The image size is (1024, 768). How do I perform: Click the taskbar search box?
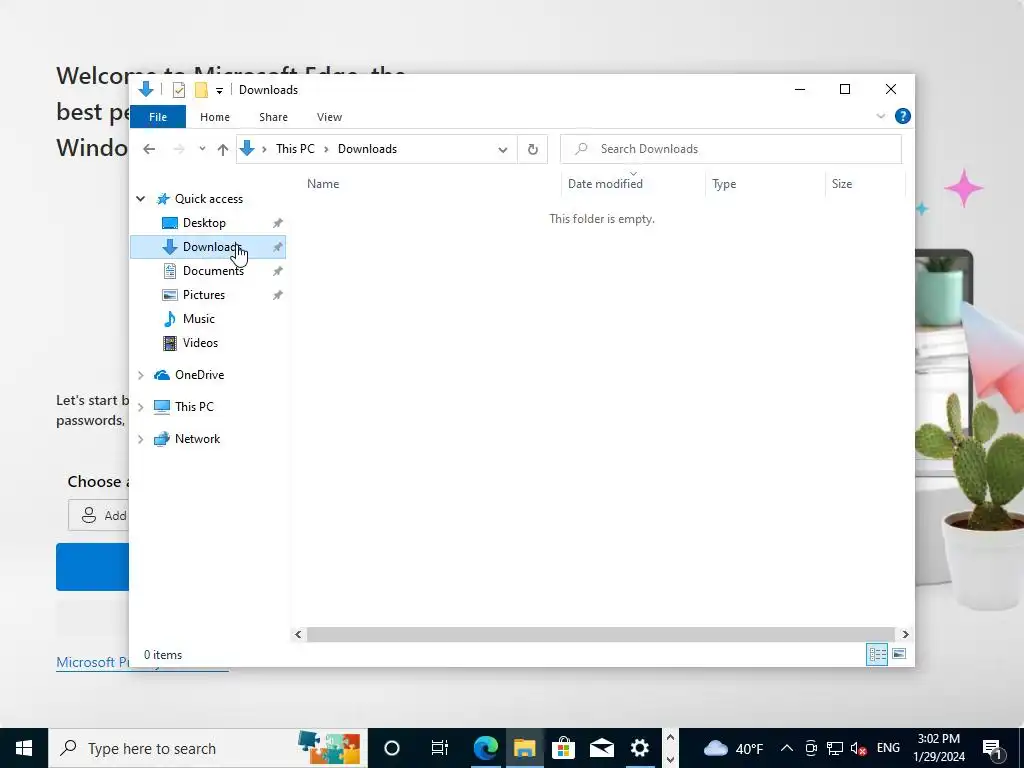tap(208, 748)
